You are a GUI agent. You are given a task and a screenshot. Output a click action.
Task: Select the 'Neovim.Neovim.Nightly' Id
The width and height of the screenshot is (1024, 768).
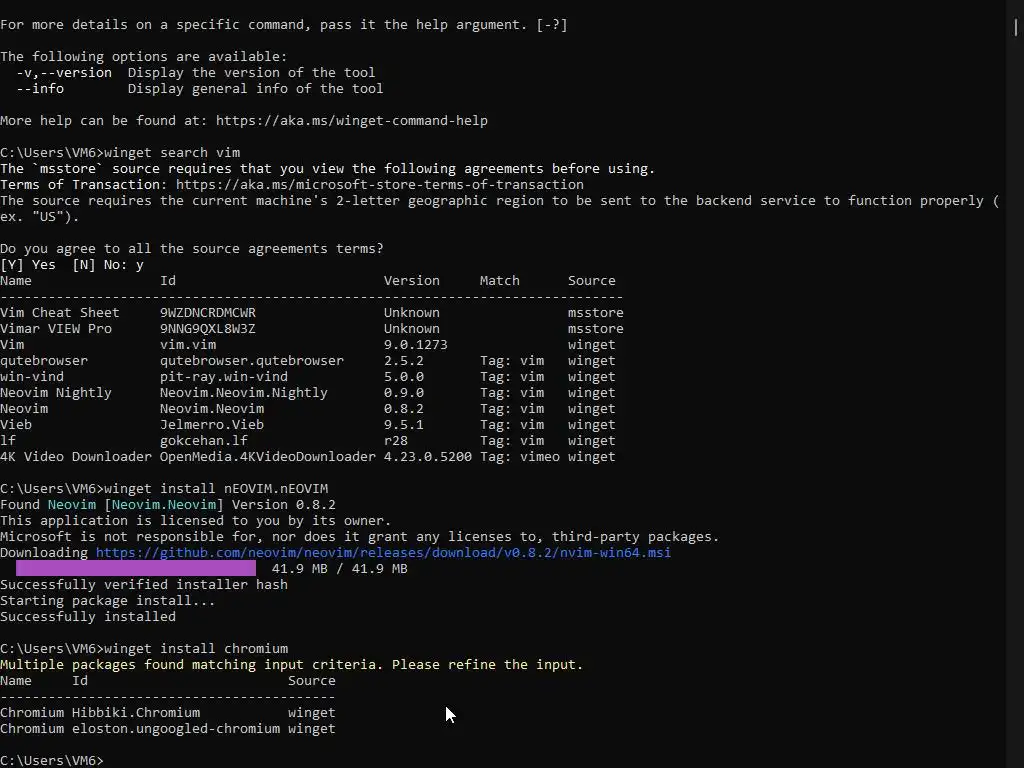click(x=244, y=392)
